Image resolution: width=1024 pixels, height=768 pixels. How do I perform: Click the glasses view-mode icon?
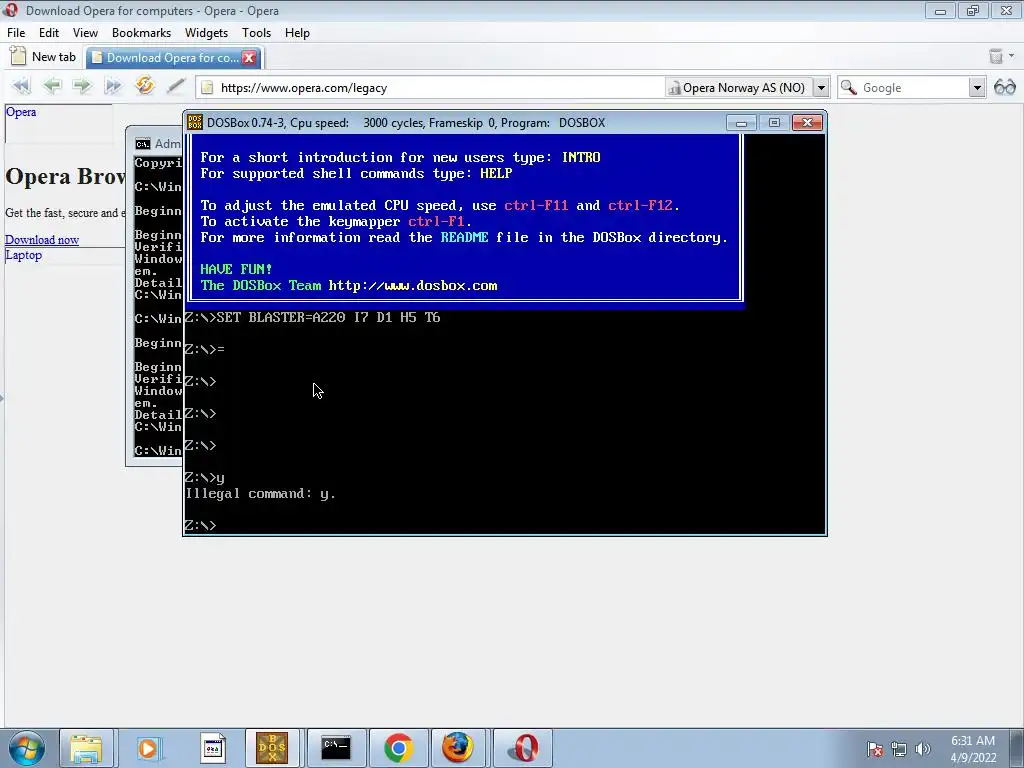1004,87
